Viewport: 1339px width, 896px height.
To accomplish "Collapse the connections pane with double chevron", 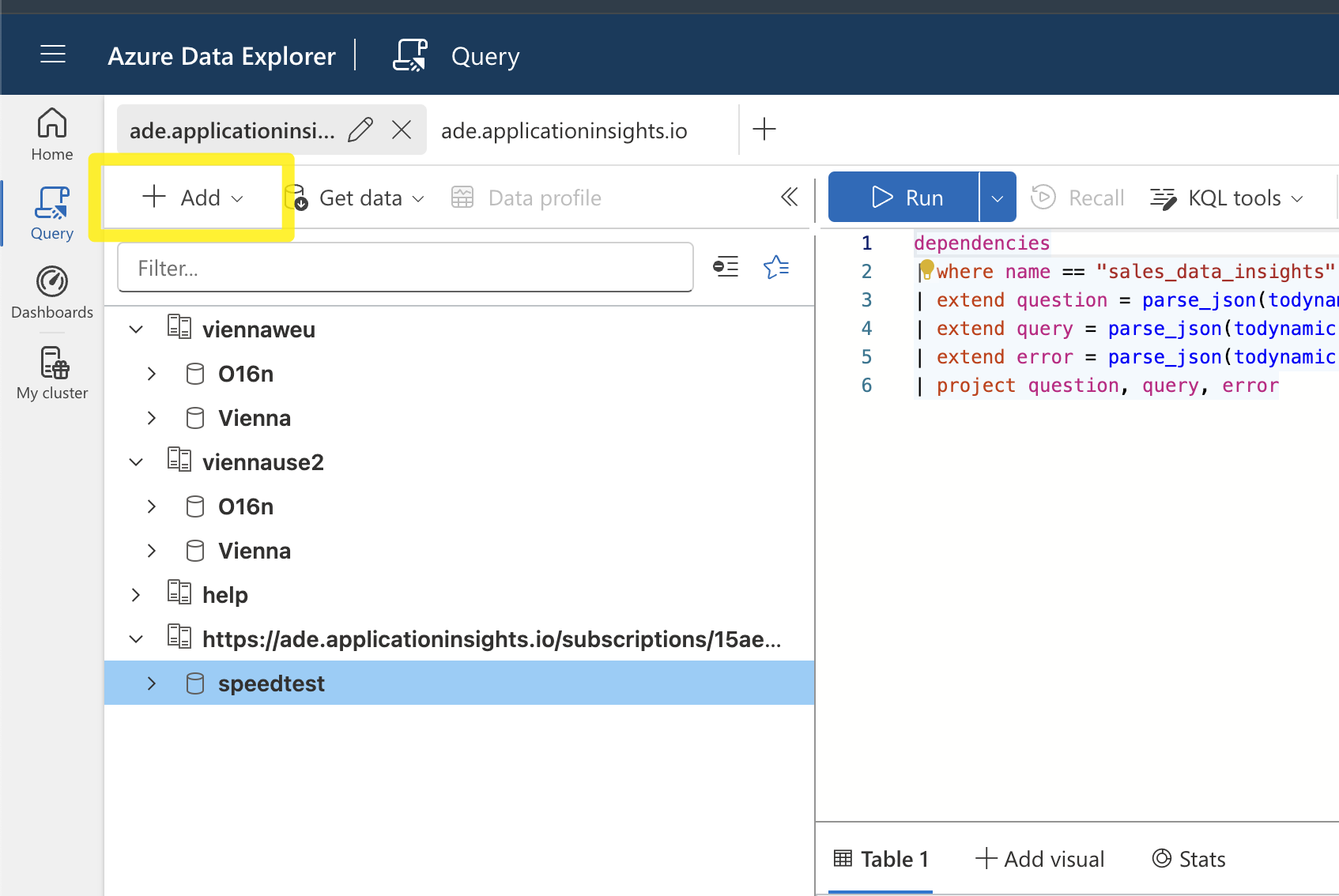I will pos(789,197).
